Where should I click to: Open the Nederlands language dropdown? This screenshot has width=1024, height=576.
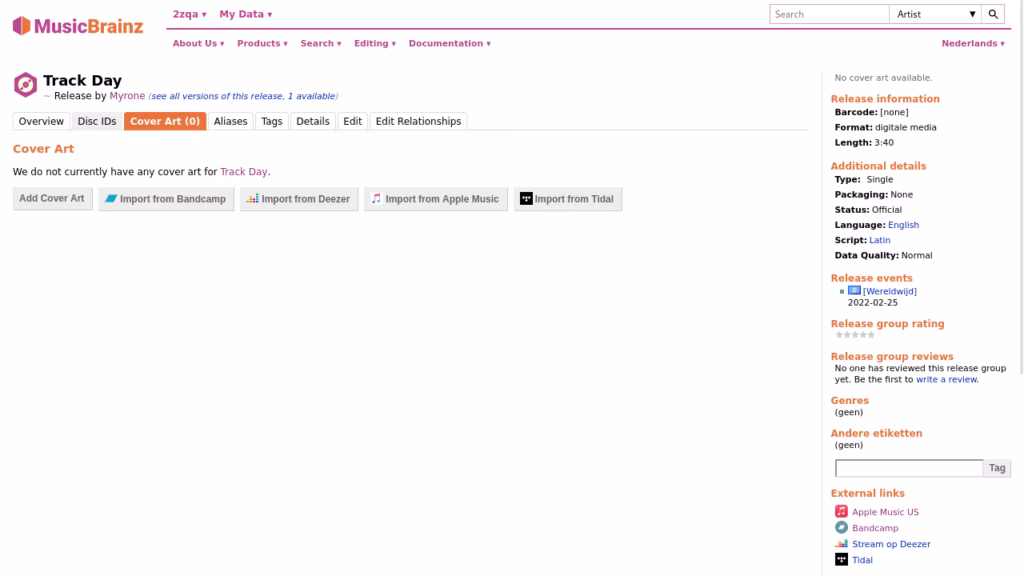(x=973, y=43)
